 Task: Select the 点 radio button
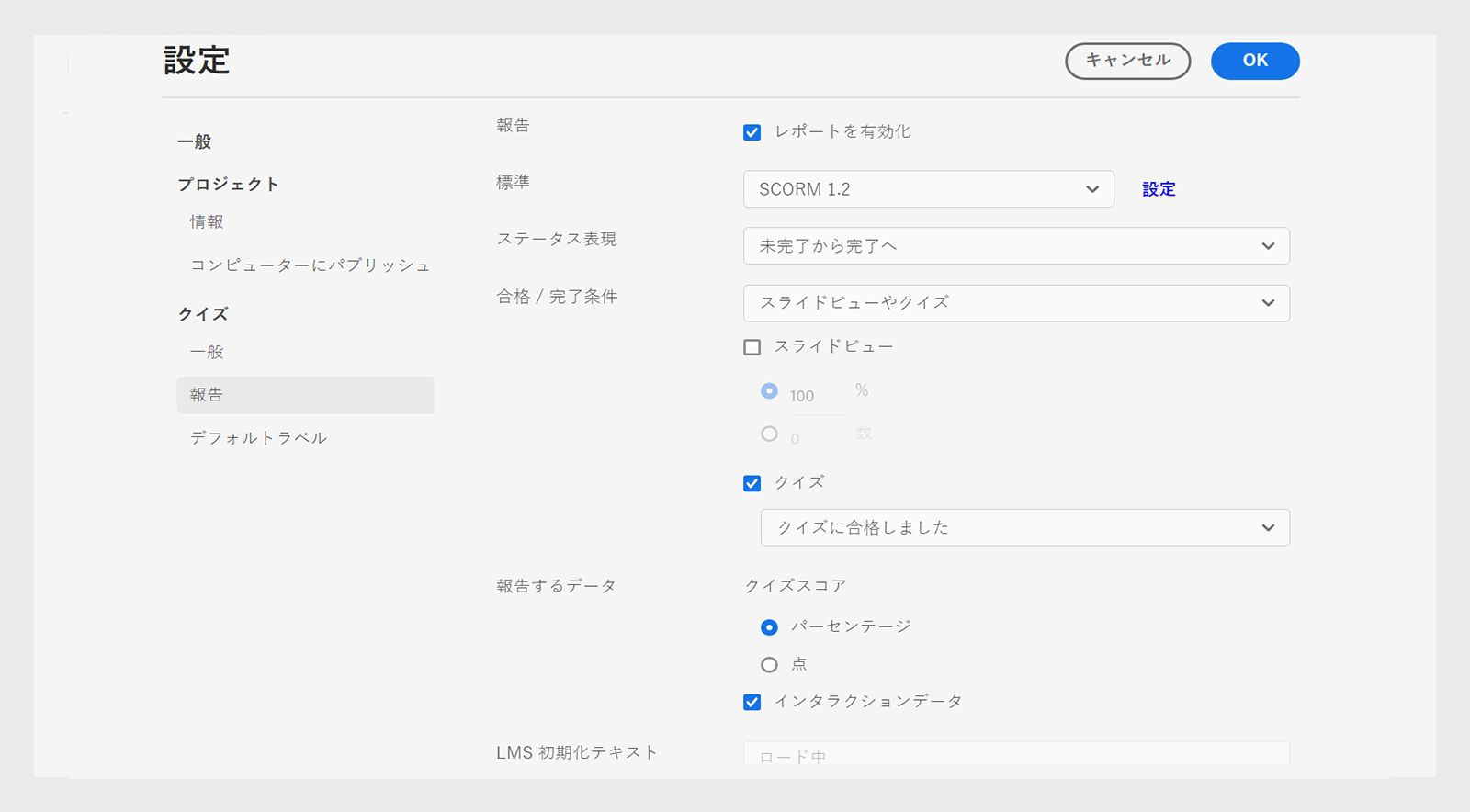pos(770,665)
